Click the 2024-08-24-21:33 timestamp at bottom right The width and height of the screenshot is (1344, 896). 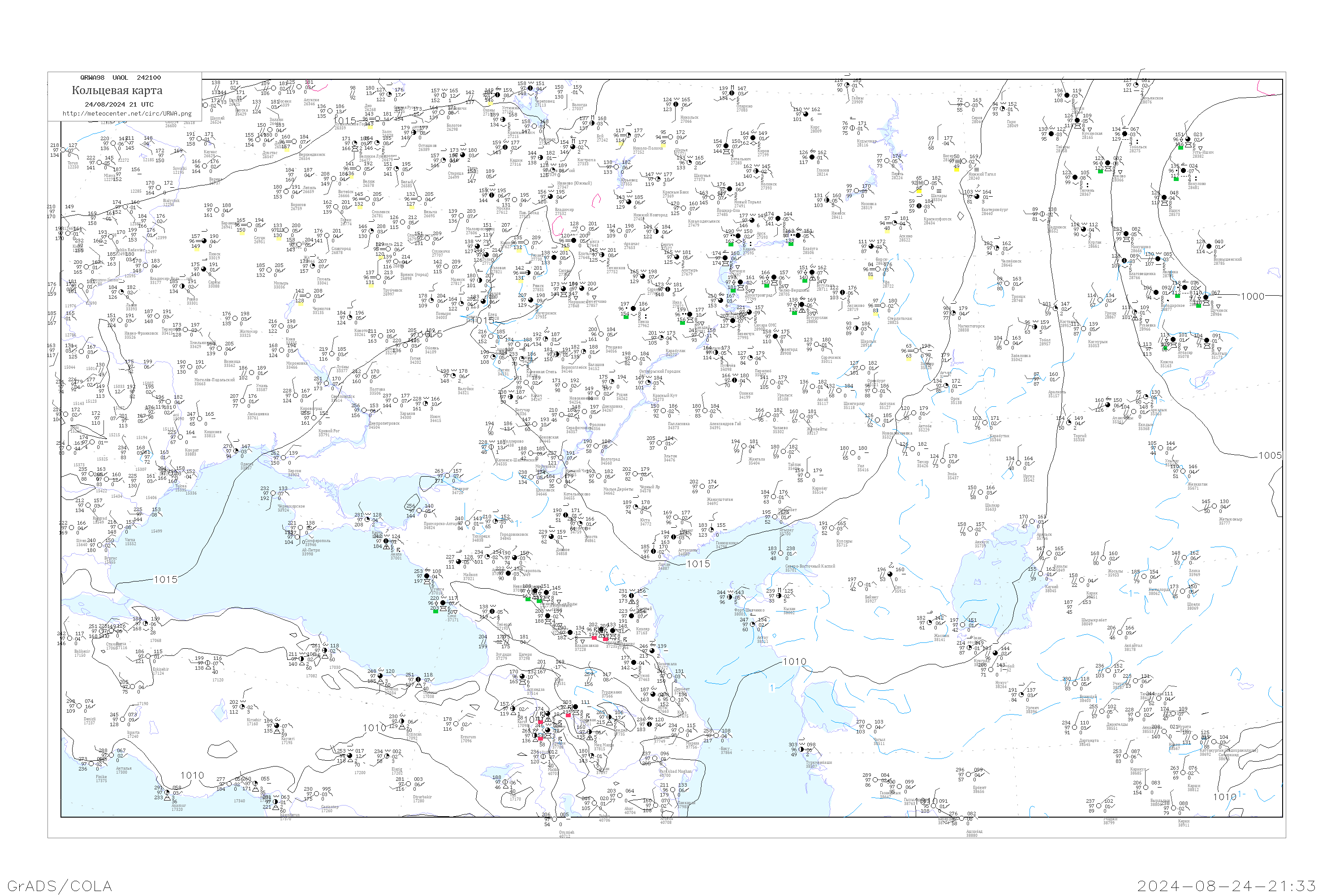1226,886
